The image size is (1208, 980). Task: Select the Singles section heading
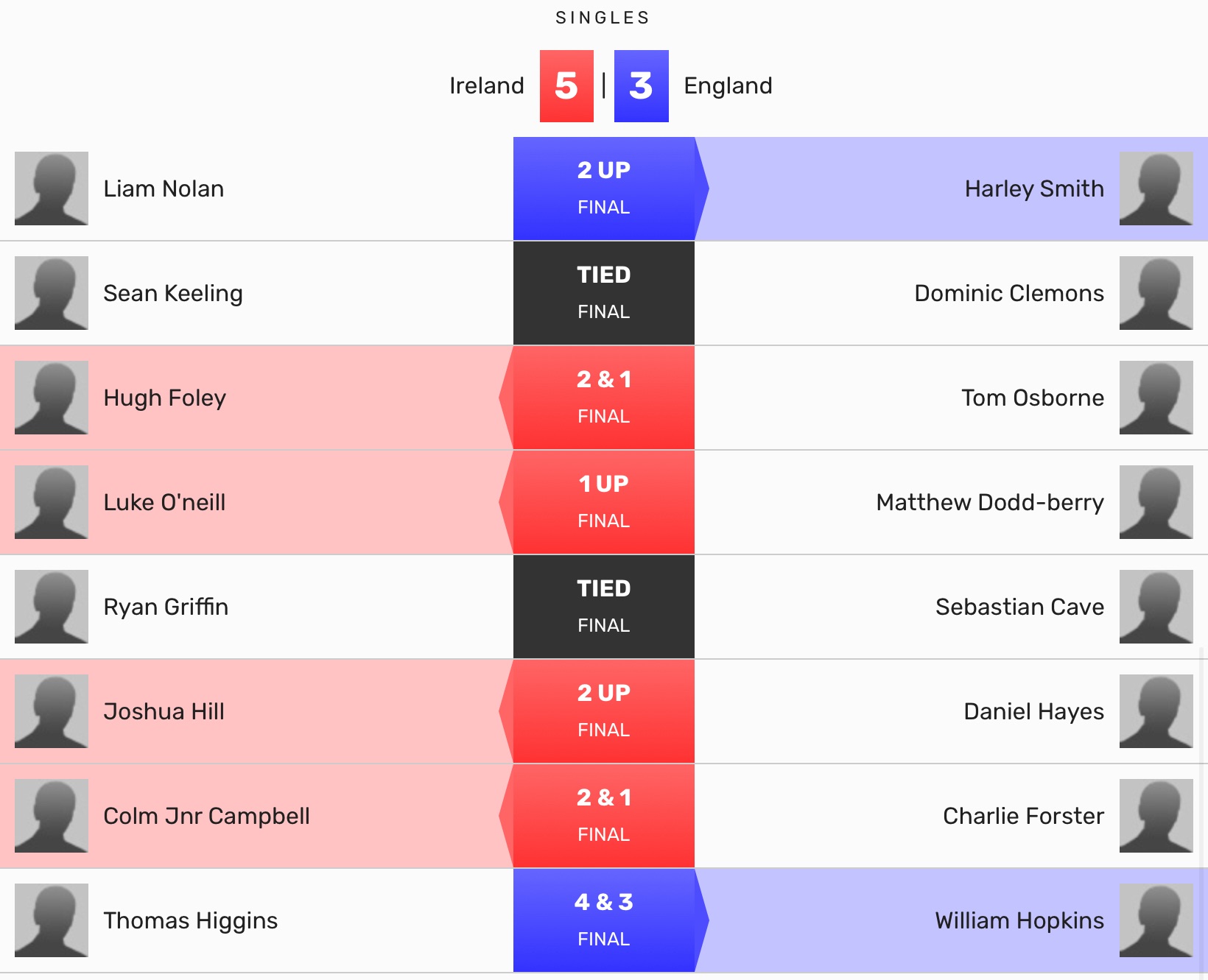tap(603, 18)
